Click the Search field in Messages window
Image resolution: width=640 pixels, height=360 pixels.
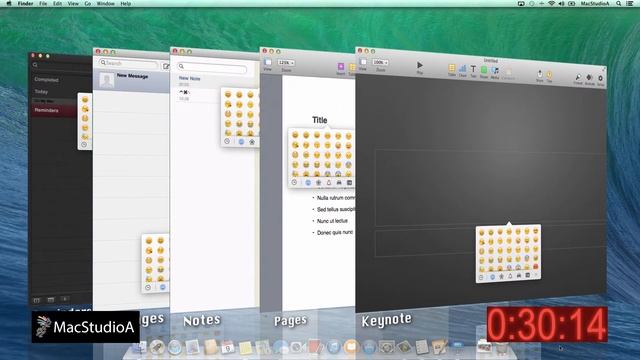point(129,63)
